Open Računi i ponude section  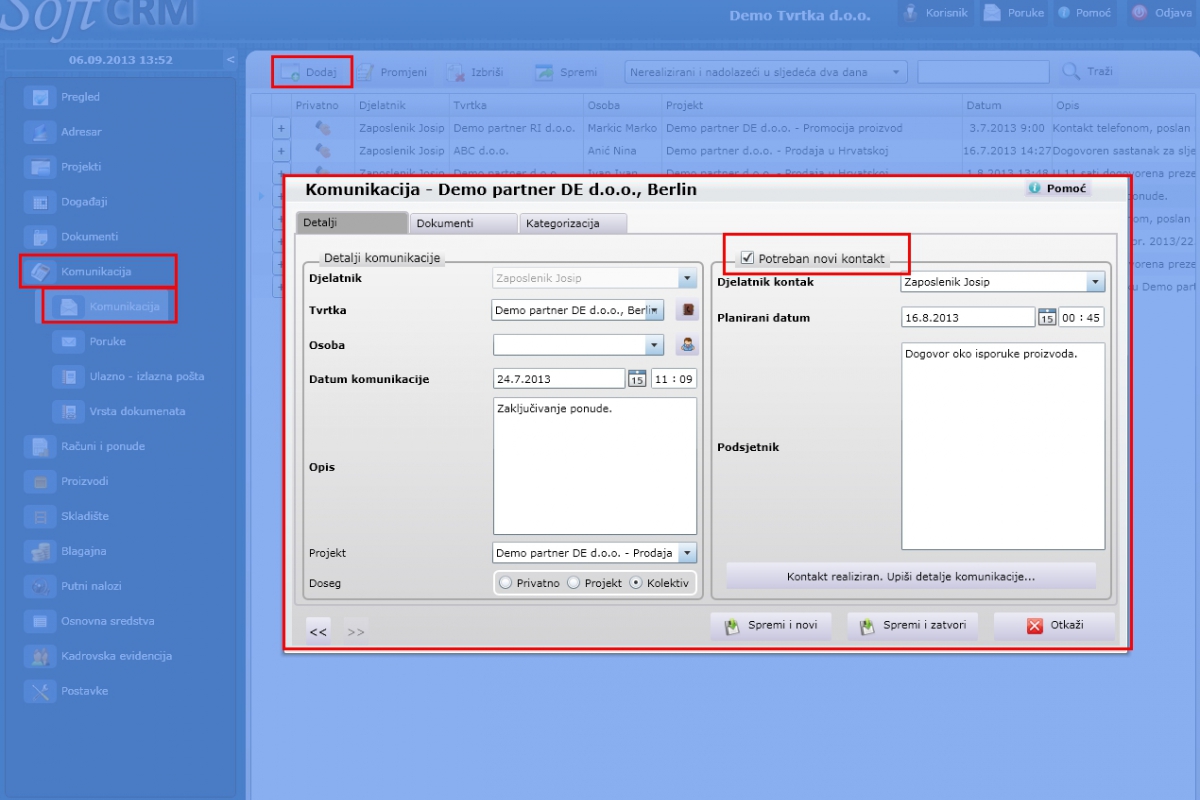pyautogui.click(x=103, y=446)
